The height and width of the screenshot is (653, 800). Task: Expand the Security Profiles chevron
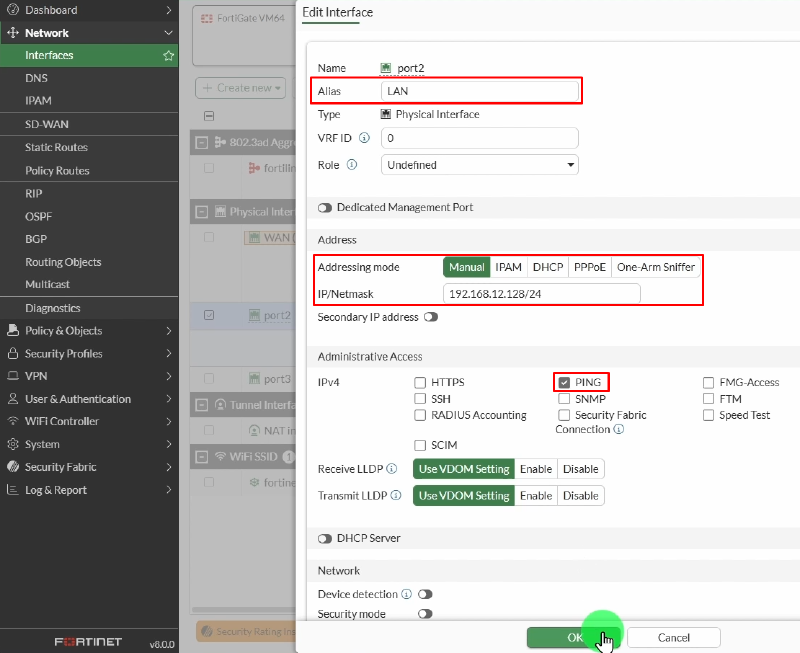(168, 353)
